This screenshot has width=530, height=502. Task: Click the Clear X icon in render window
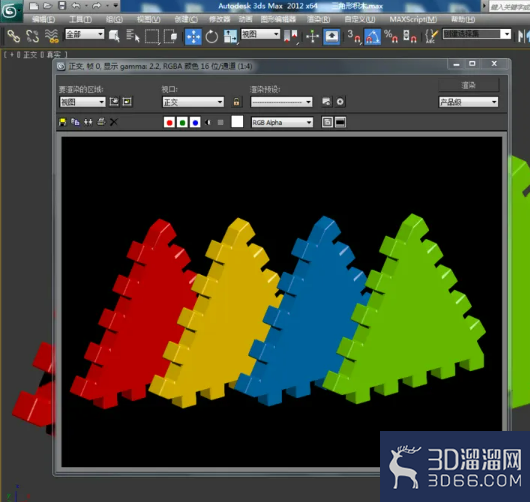point(114,122)
